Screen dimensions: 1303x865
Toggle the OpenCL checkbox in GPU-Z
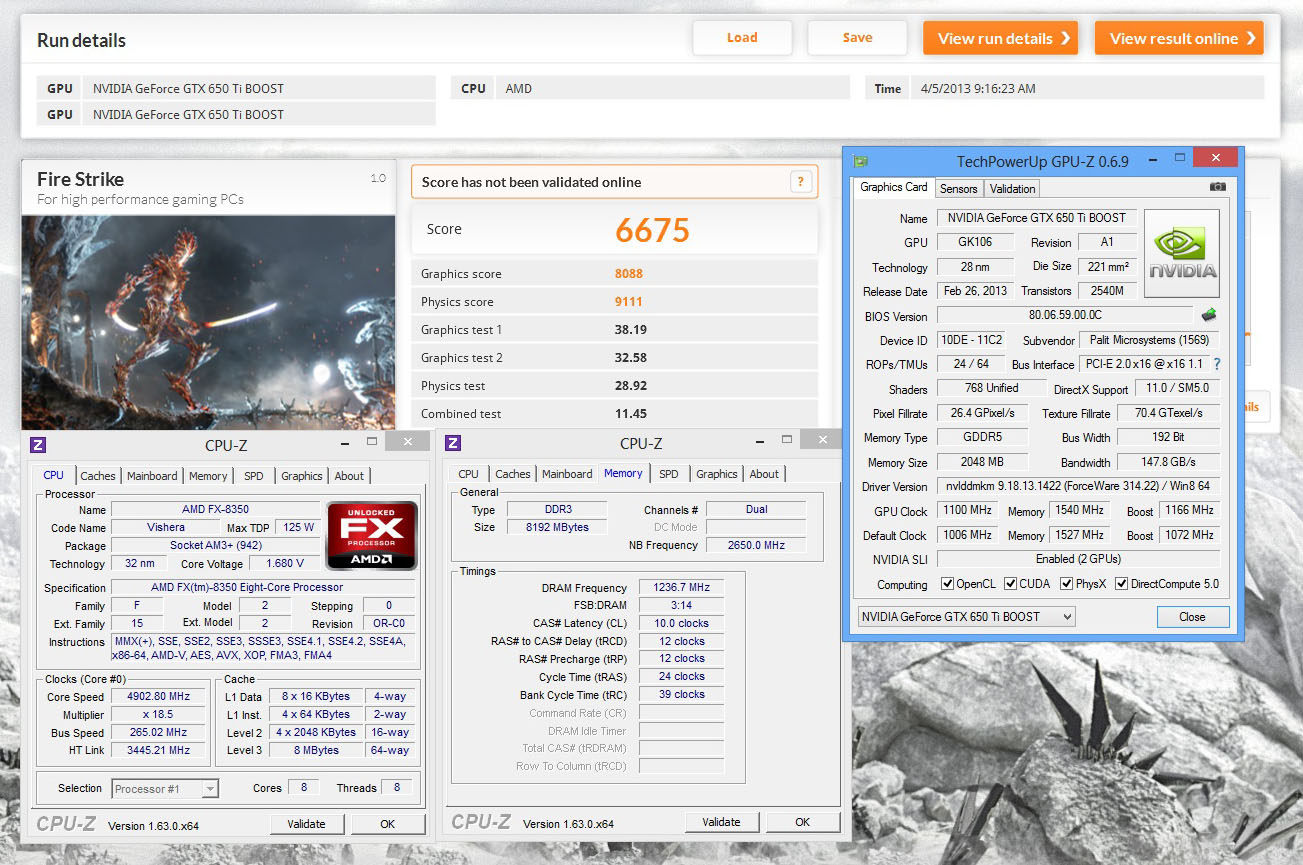click(x=947, y=584)
